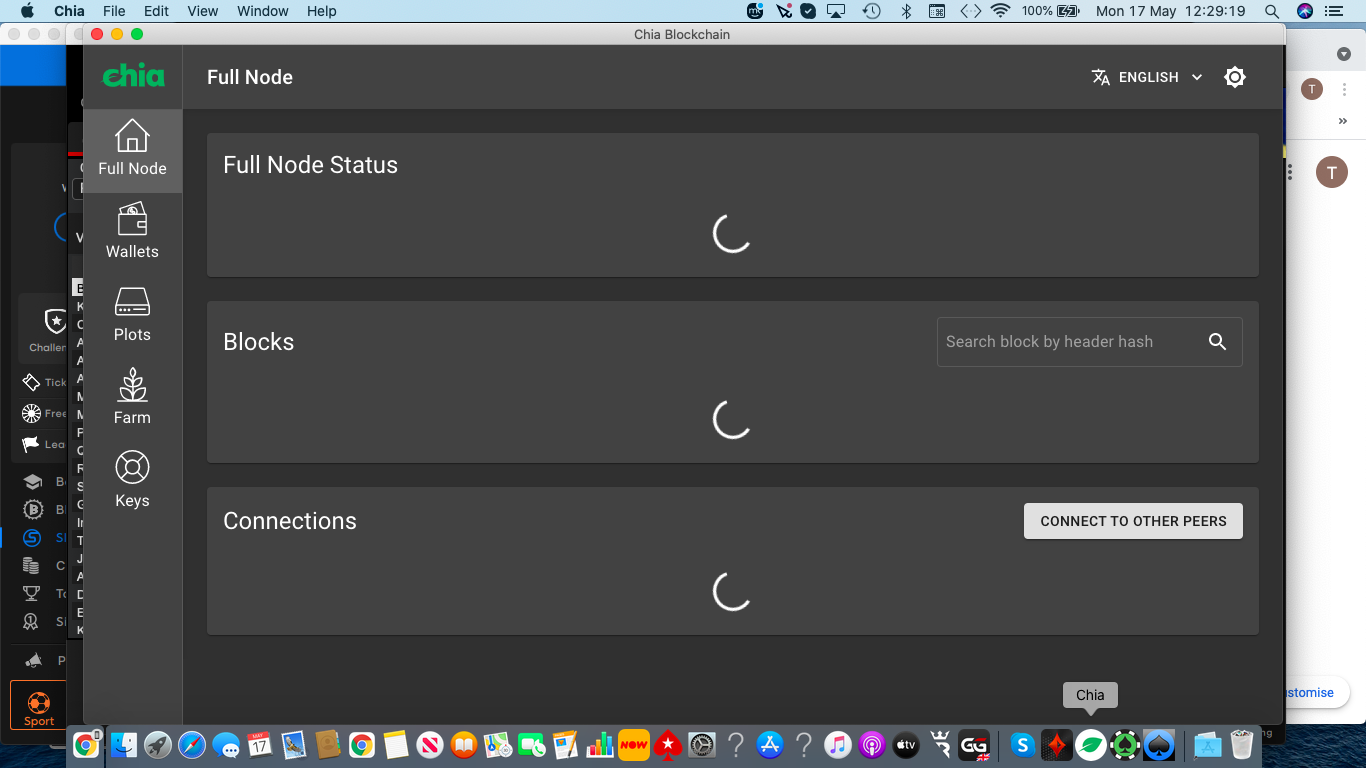Open Podcasts from the Dock
The image size is (1366, 768).
872,745
